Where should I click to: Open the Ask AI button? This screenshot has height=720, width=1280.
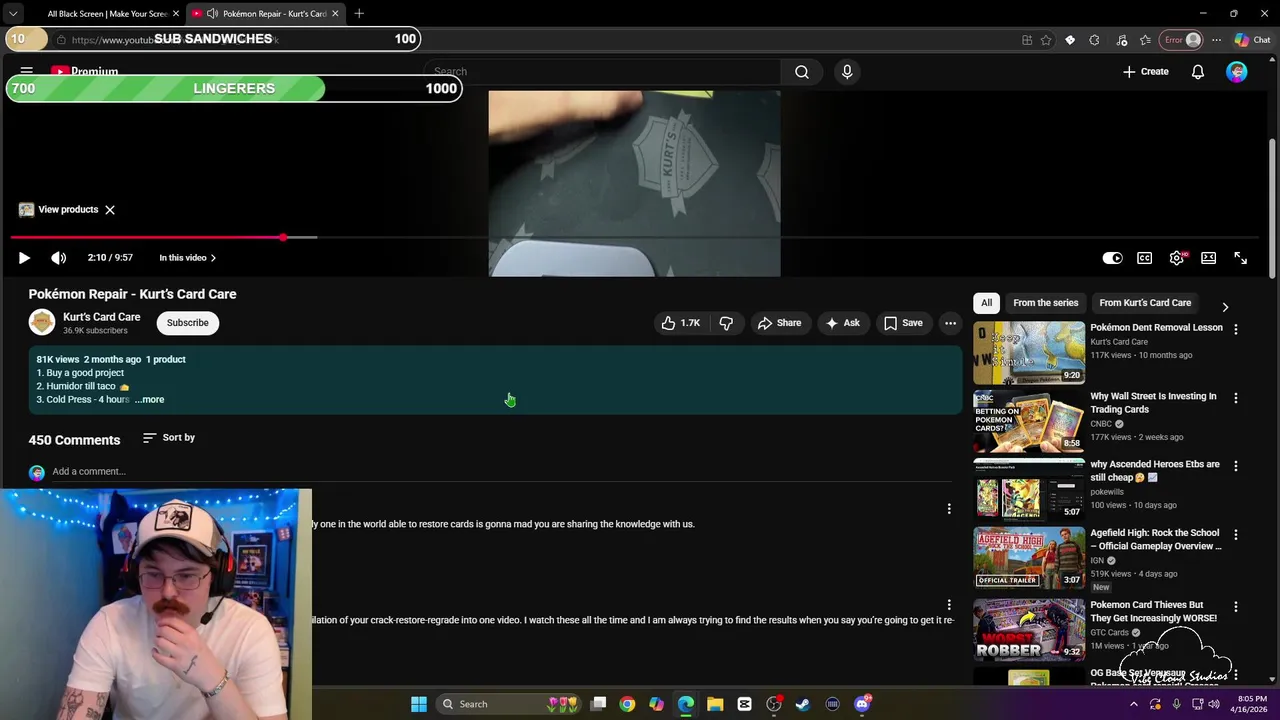pos(842,323)
